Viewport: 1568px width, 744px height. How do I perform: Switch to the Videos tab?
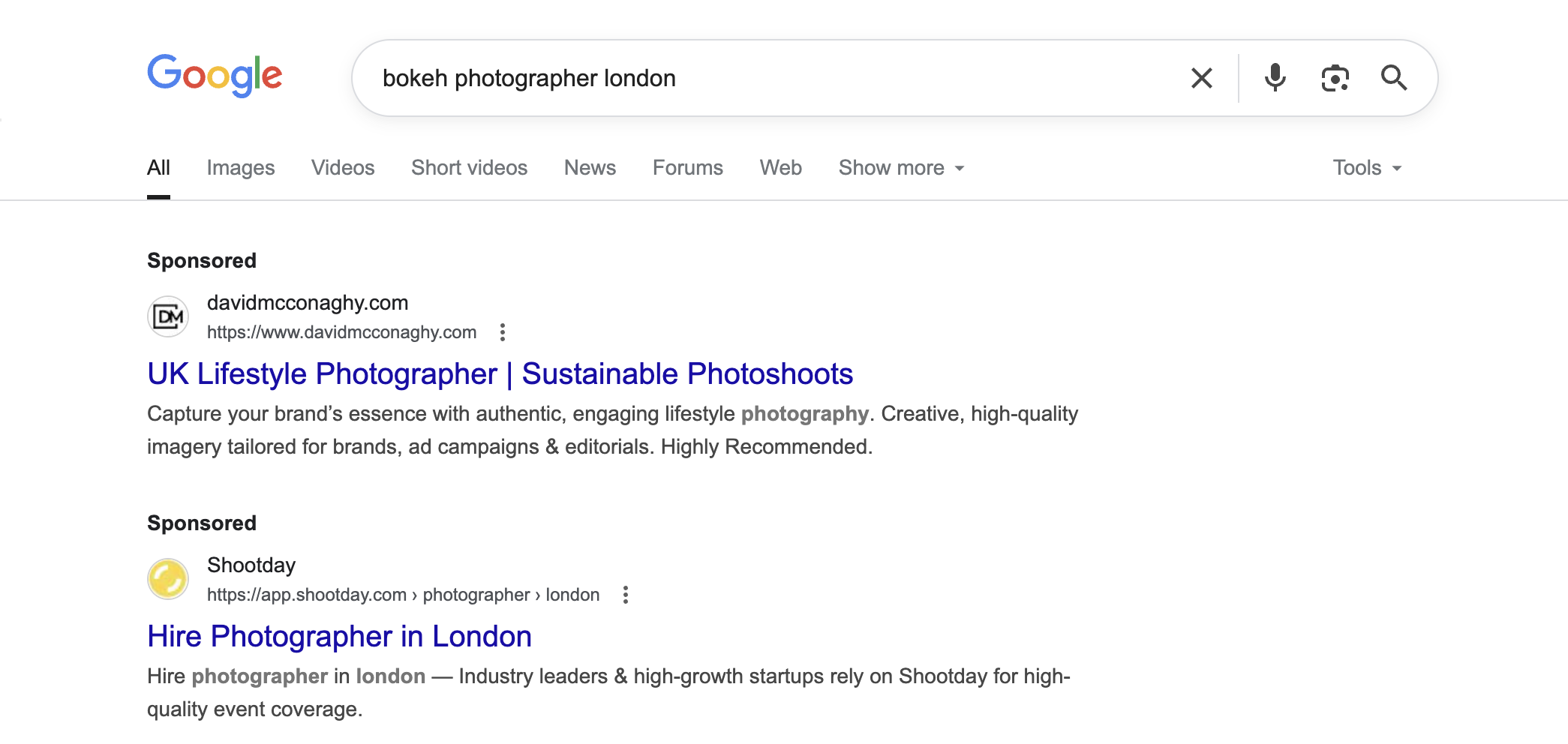tap(343, 167)
